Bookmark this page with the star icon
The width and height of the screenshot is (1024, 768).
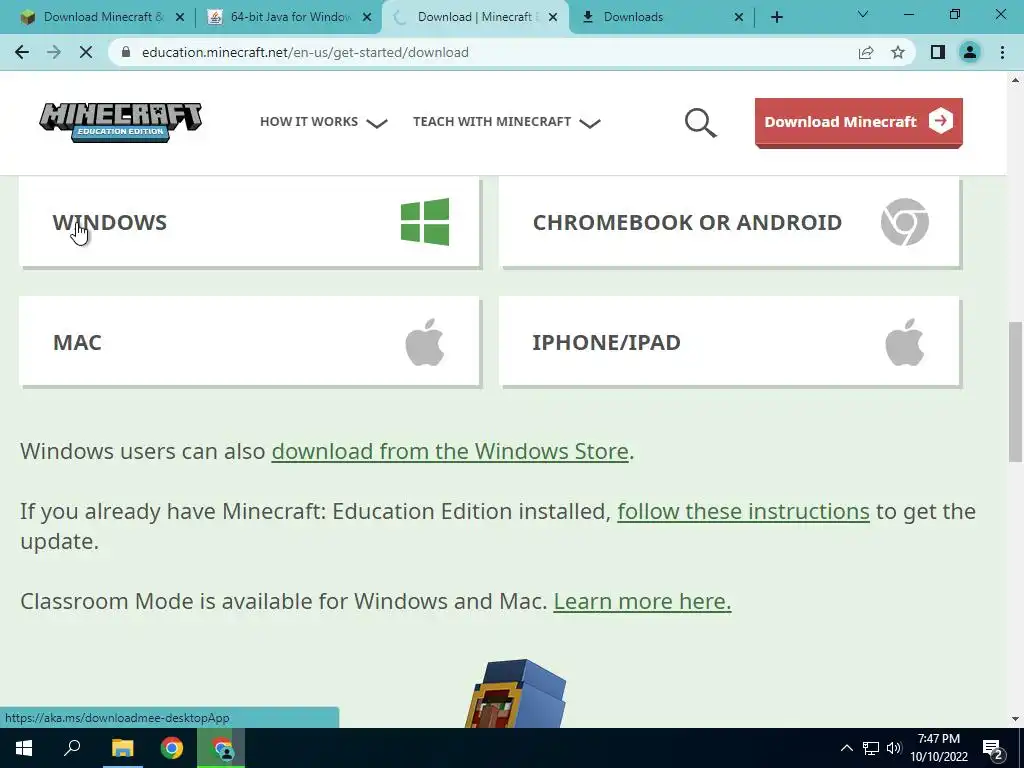click(898, 52)
